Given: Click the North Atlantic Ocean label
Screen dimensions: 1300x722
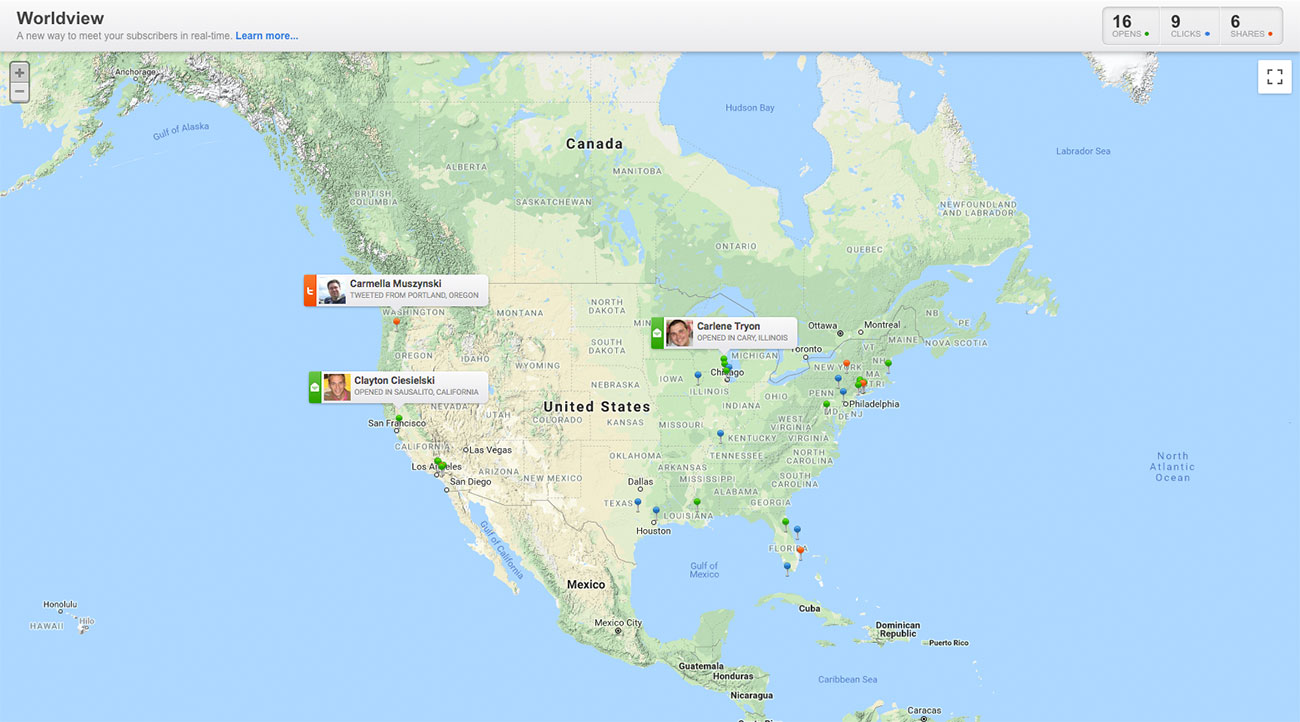Looking at the screenshot, I should (x=1172, y=466).
